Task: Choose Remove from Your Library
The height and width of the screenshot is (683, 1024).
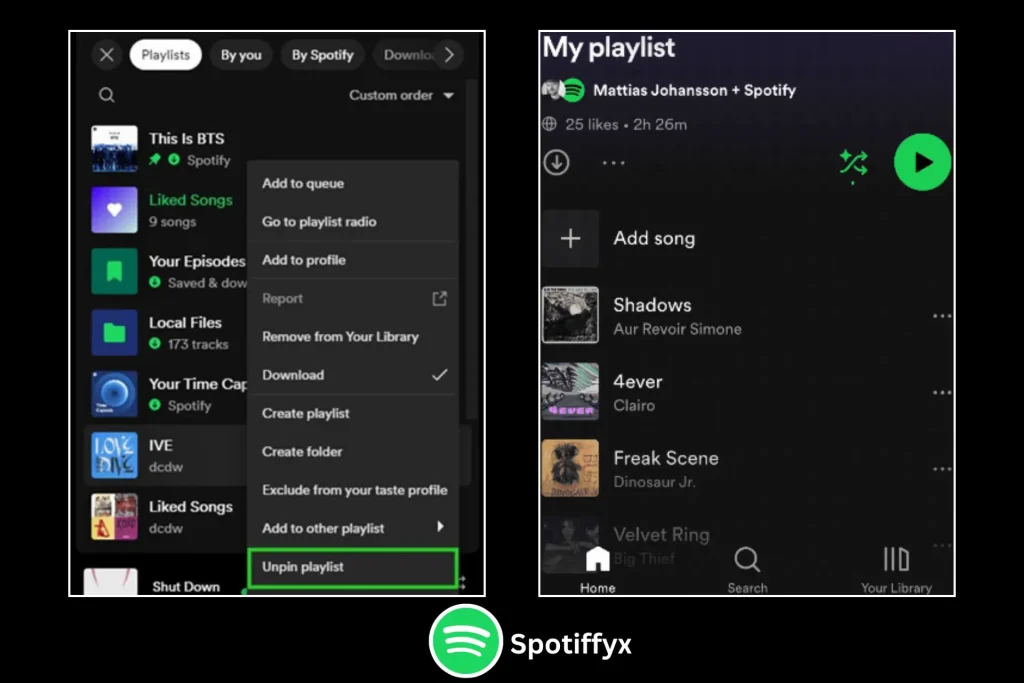Action: (353, 337)
